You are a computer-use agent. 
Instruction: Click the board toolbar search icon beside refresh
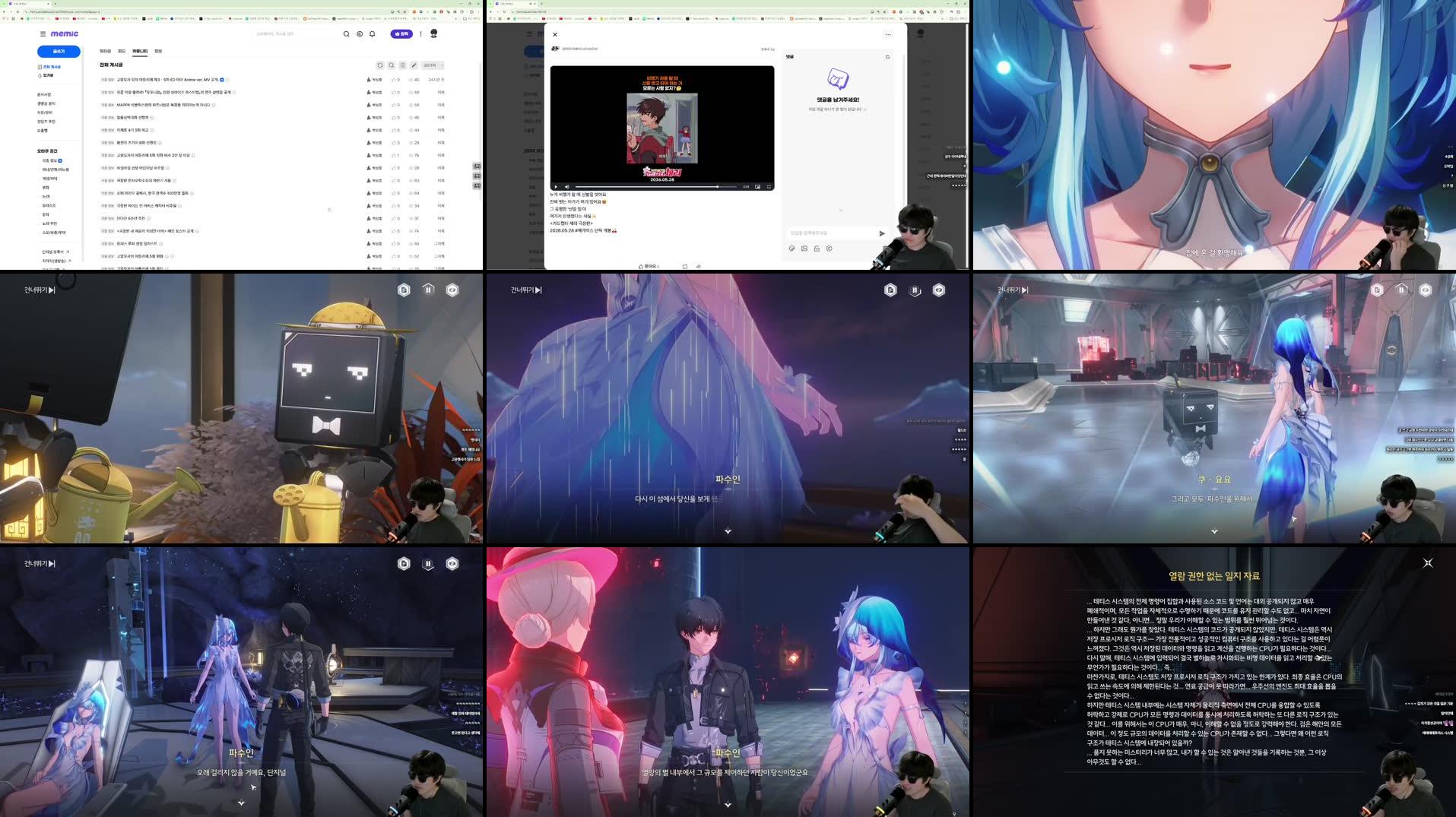[x=392, y=65]
